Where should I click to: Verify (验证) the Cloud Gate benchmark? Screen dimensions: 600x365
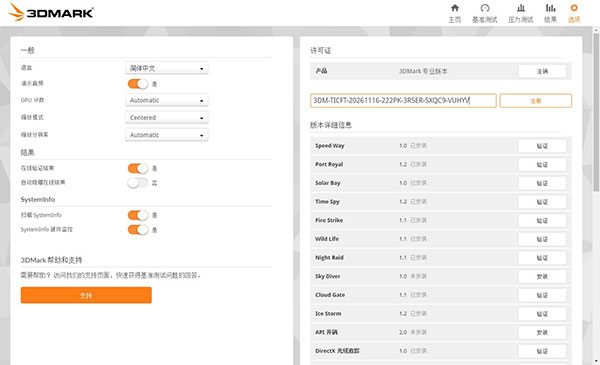(542, 295)
